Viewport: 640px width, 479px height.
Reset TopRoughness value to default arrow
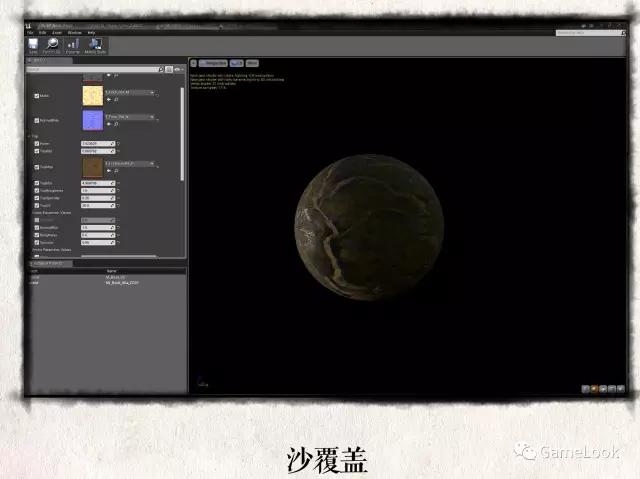tap(118, 191)
